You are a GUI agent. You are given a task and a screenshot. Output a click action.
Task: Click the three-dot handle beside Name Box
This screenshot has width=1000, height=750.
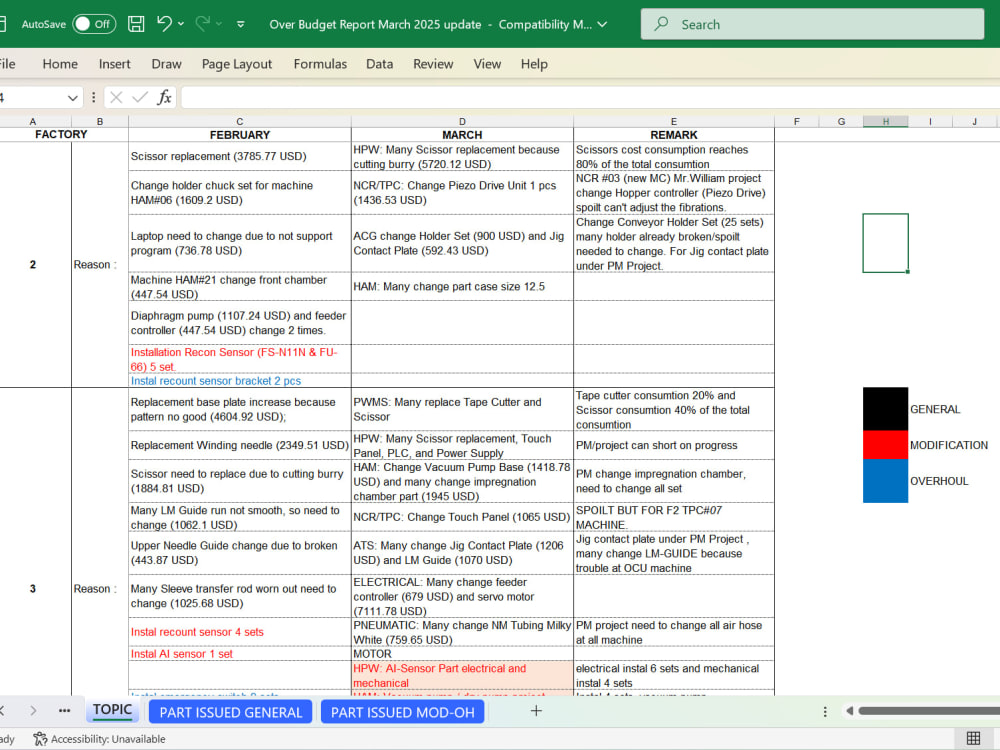coord(94,98)
